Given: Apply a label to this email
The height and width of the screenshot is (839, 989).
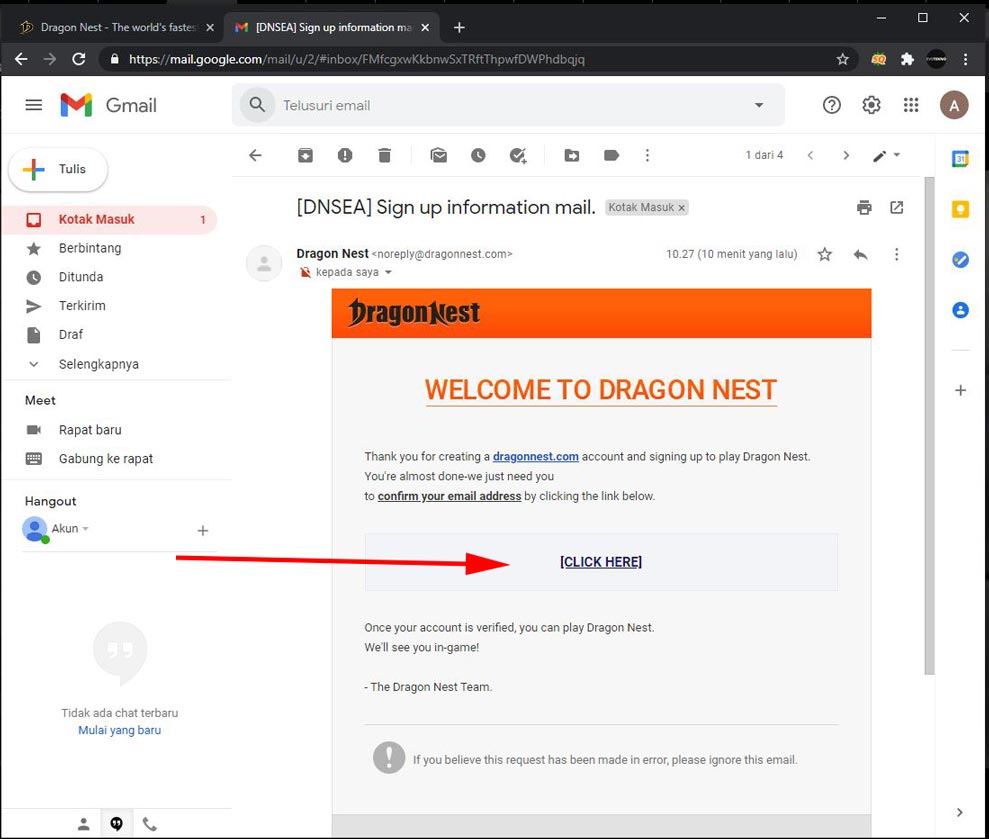Looking at the screenshot, I should point(611,155).
